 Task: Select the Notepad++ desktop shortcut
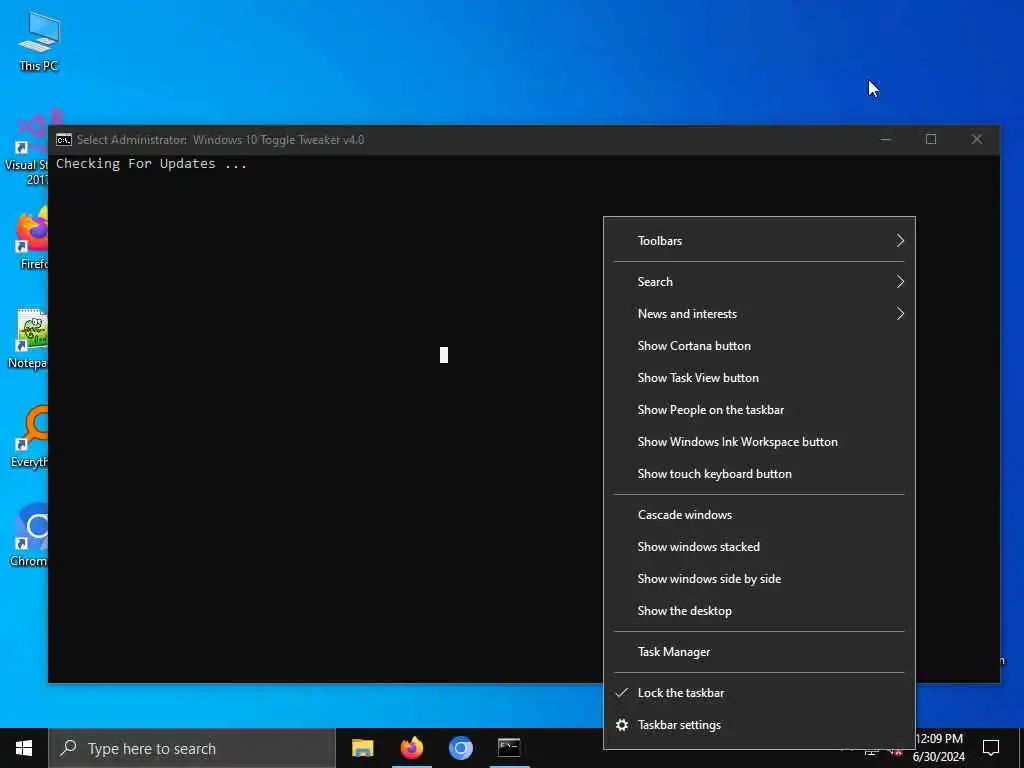(x=27, y=338)
